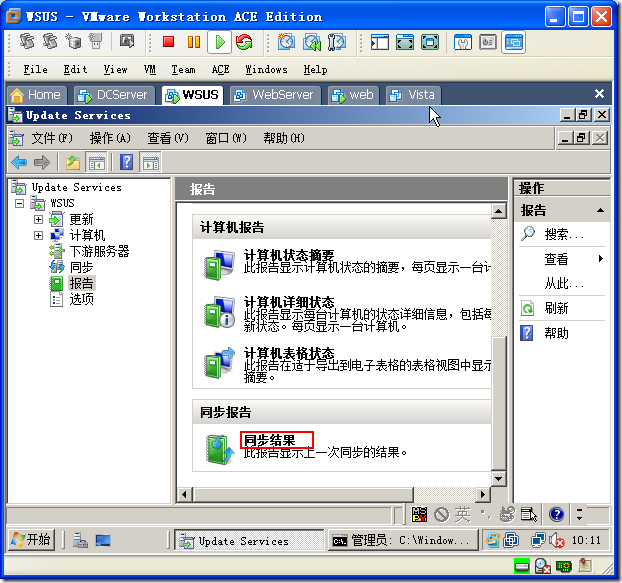Click the Take Snapshot icon
This screenshot has width=622, height=583.
[x=286, y=42]
